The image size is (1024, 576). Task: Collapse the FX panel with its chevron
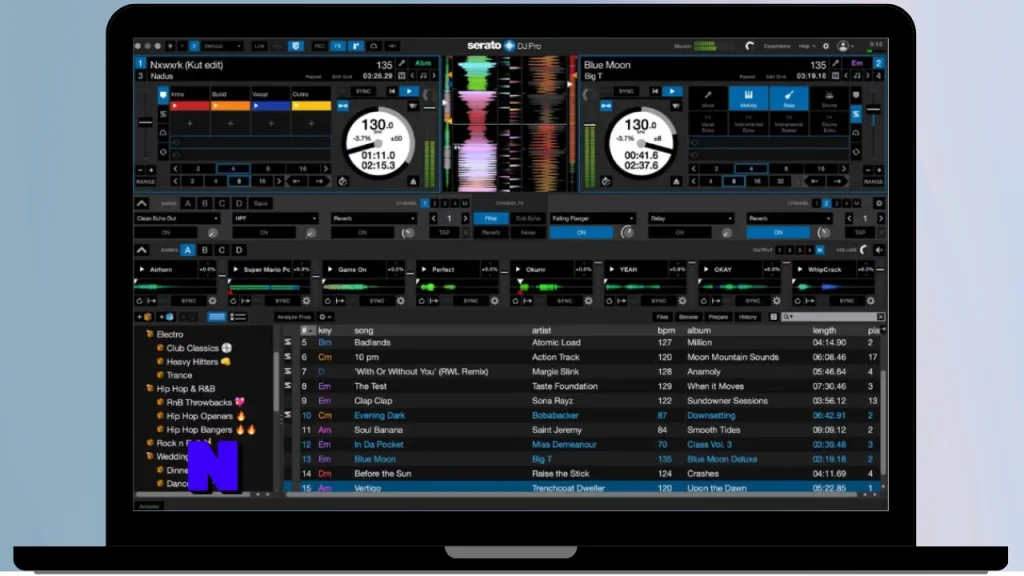pos(142,204)
